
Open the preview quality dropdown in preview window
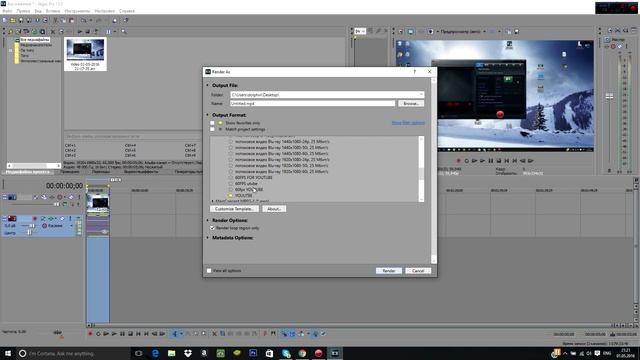(x=484, y=31)
